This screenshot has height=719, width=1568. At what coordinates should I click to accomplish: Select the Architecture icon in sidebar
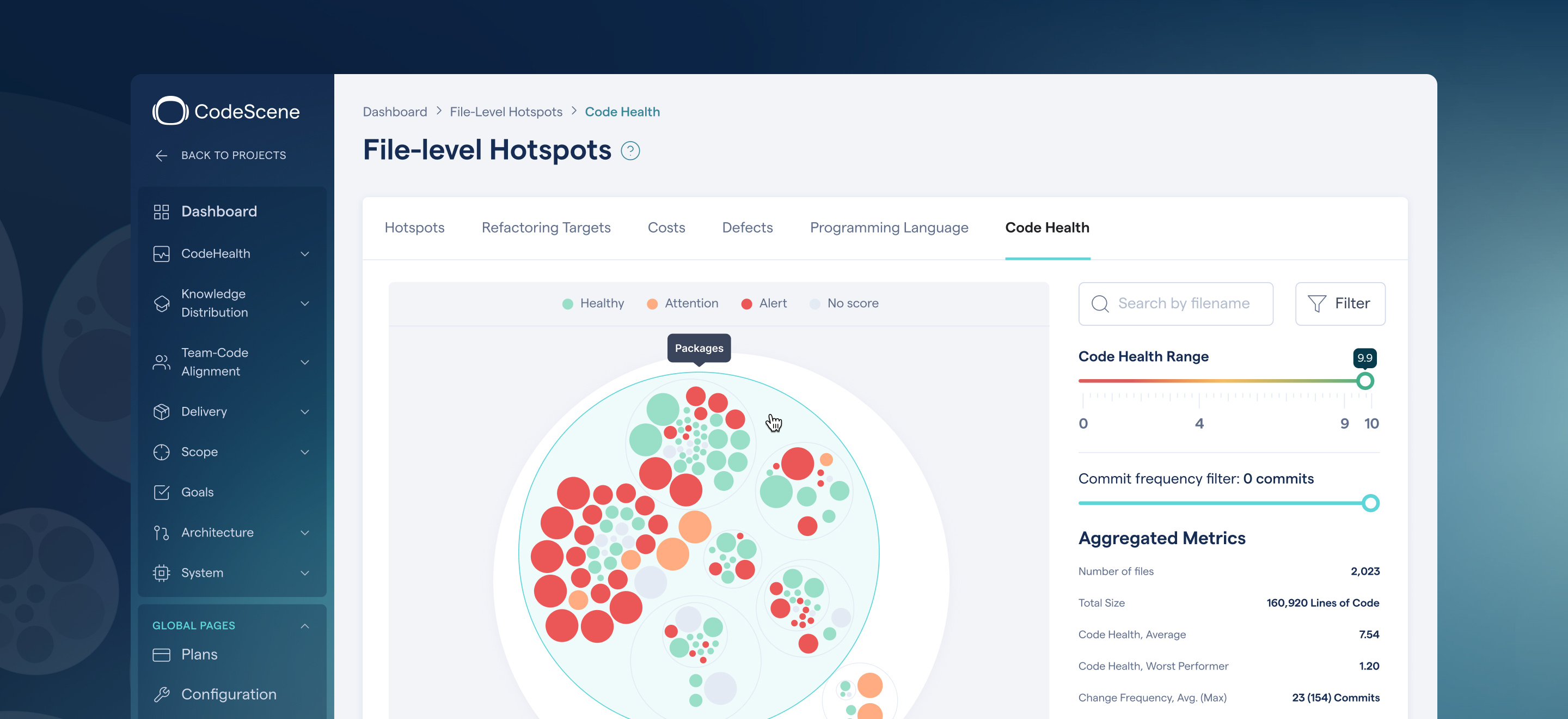pyautogui.click(x=161, y=532)
